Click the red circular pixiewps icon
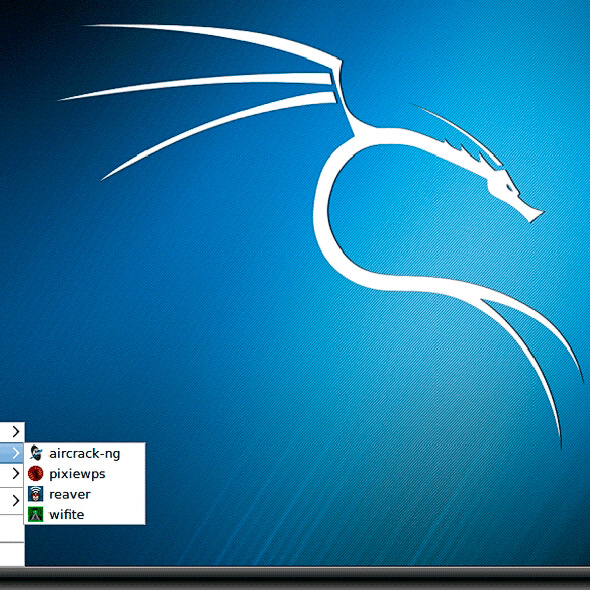Screen dimensions: 590x590 click(x=36, y=473)
